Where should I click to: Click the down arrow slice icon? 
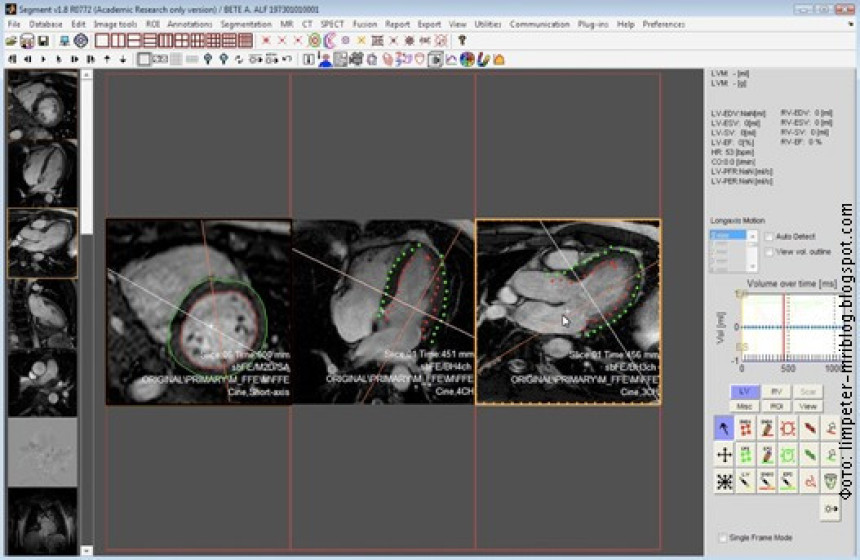pyautogui.click(x=123, y=59)
